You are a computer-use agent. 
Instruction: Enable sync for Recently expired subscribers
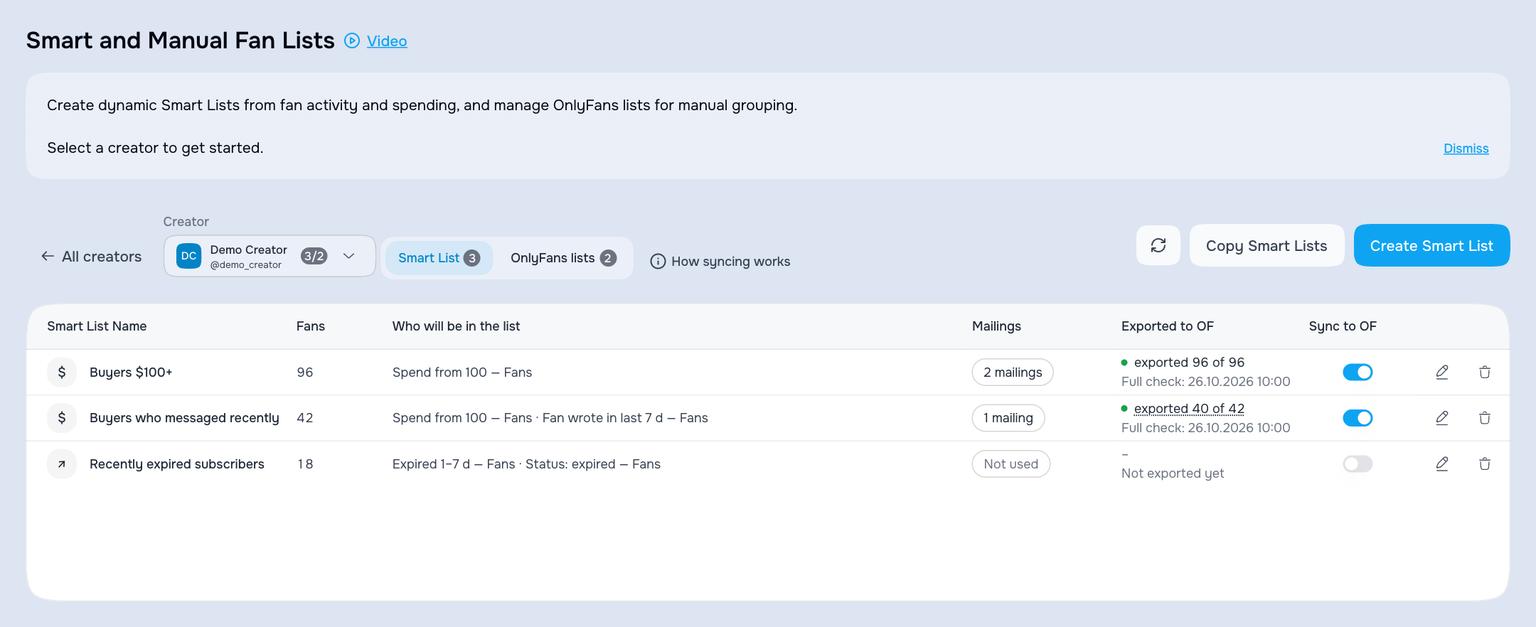[1357, 464]
